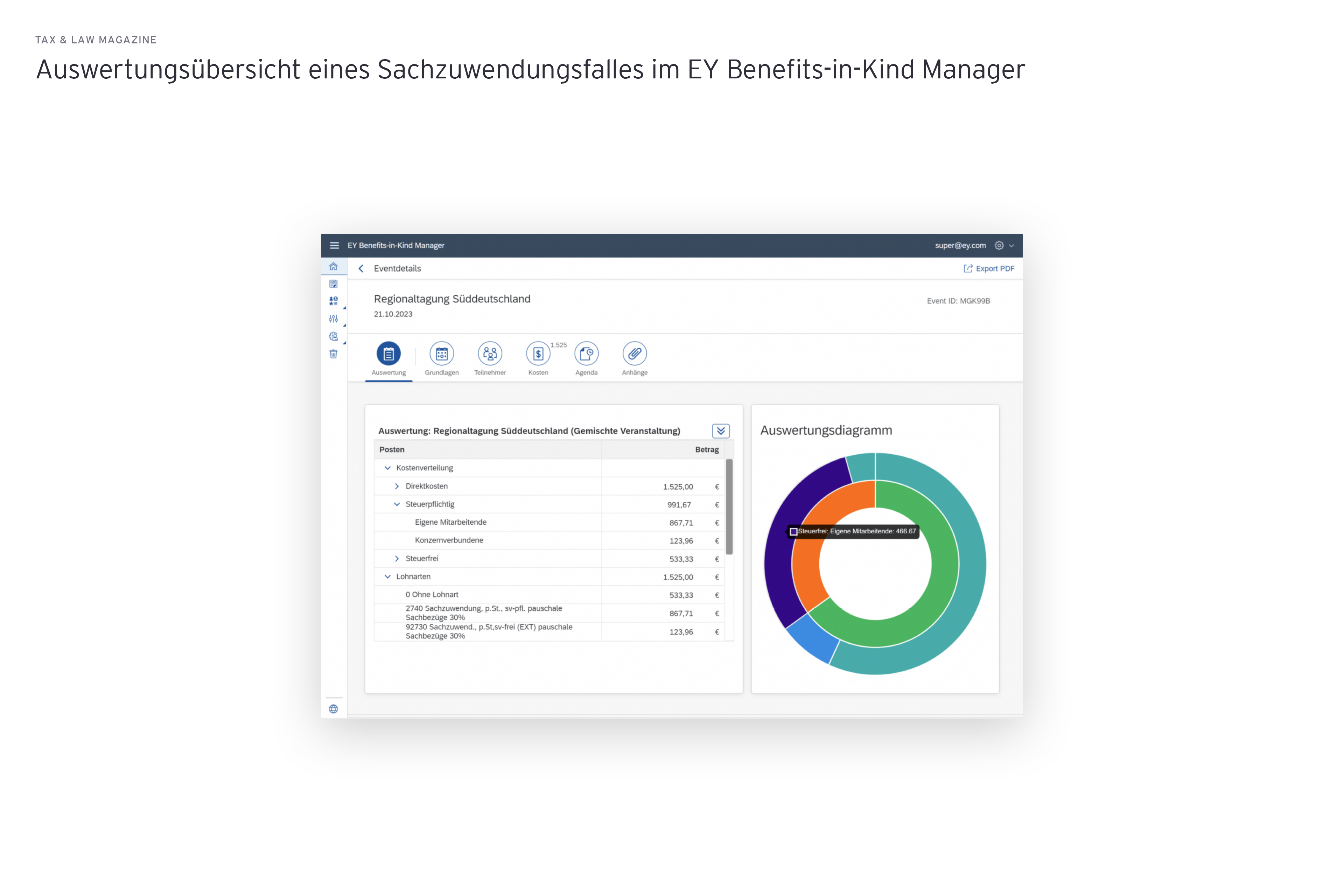Screen dimensions: 1344x896
Task: Open the Anhänge paperclip icon
Action: click(x=634, y=354)
